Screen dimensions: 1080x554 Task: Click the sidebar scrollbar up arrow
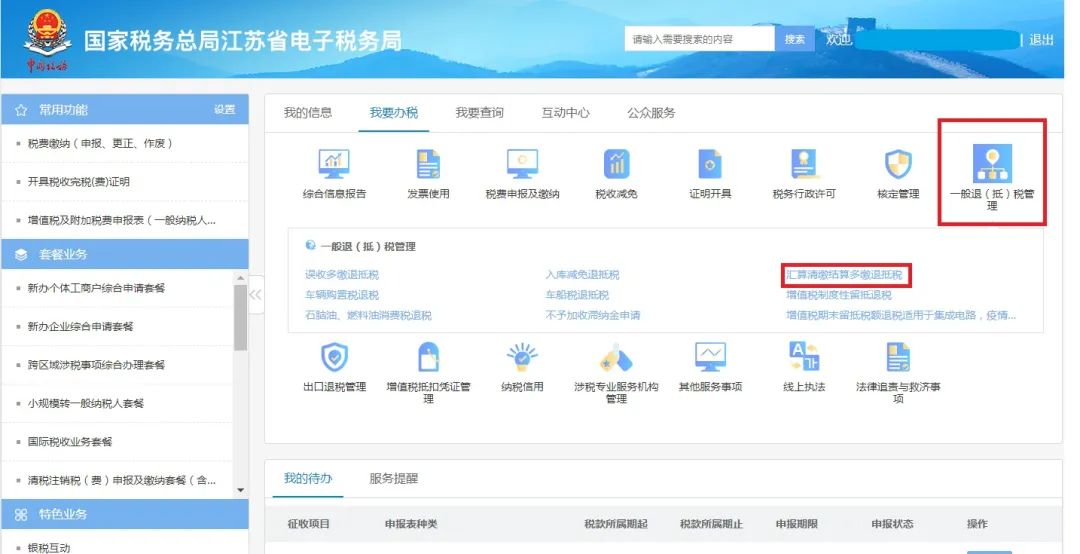240,278
